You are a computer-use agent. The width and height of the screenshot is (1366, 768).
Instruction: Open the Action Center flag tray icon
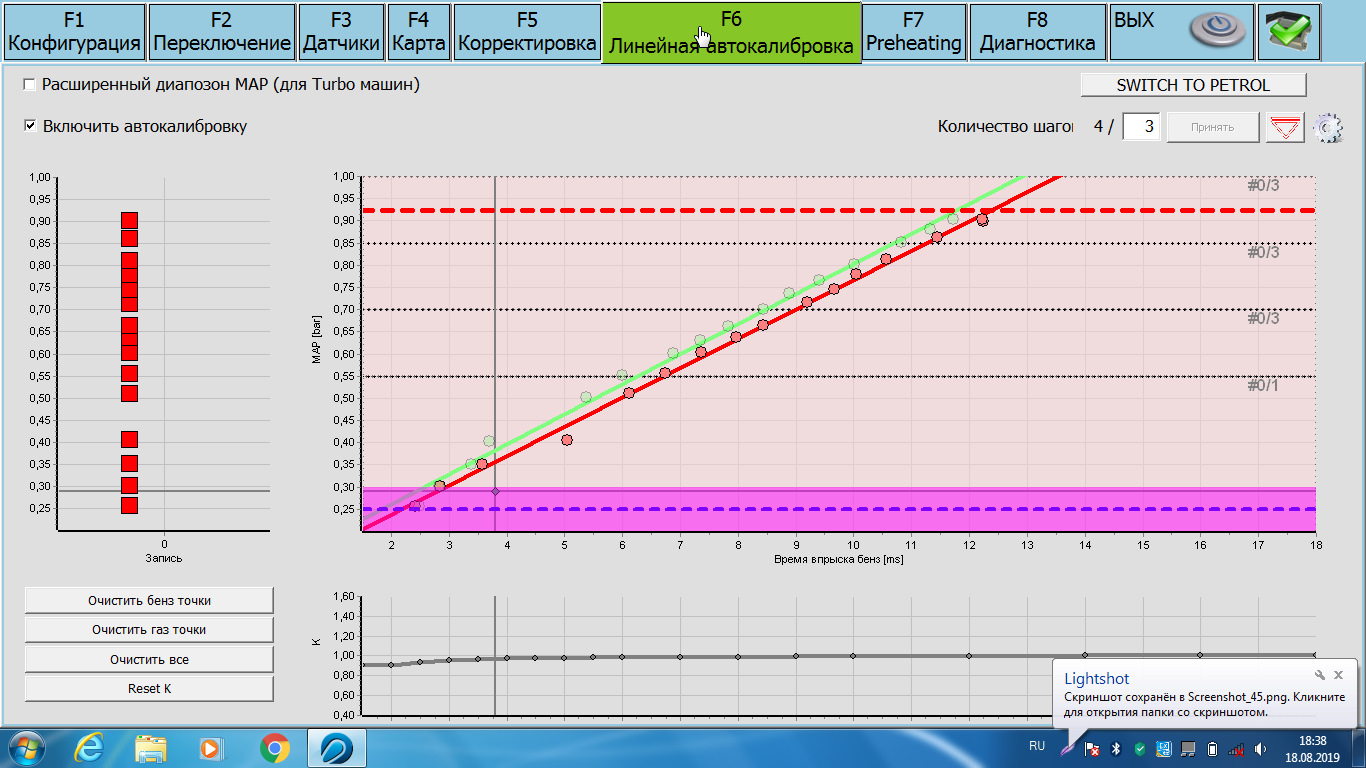point(1093,748)
